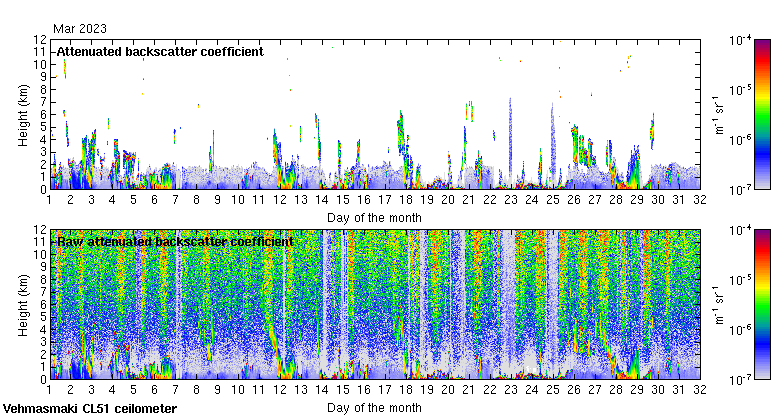Select the "Attenuated backscatter coefficient" title in upper plot
Image resolution: width=780 pixels, height=420 pixels.
coord(160,52)
